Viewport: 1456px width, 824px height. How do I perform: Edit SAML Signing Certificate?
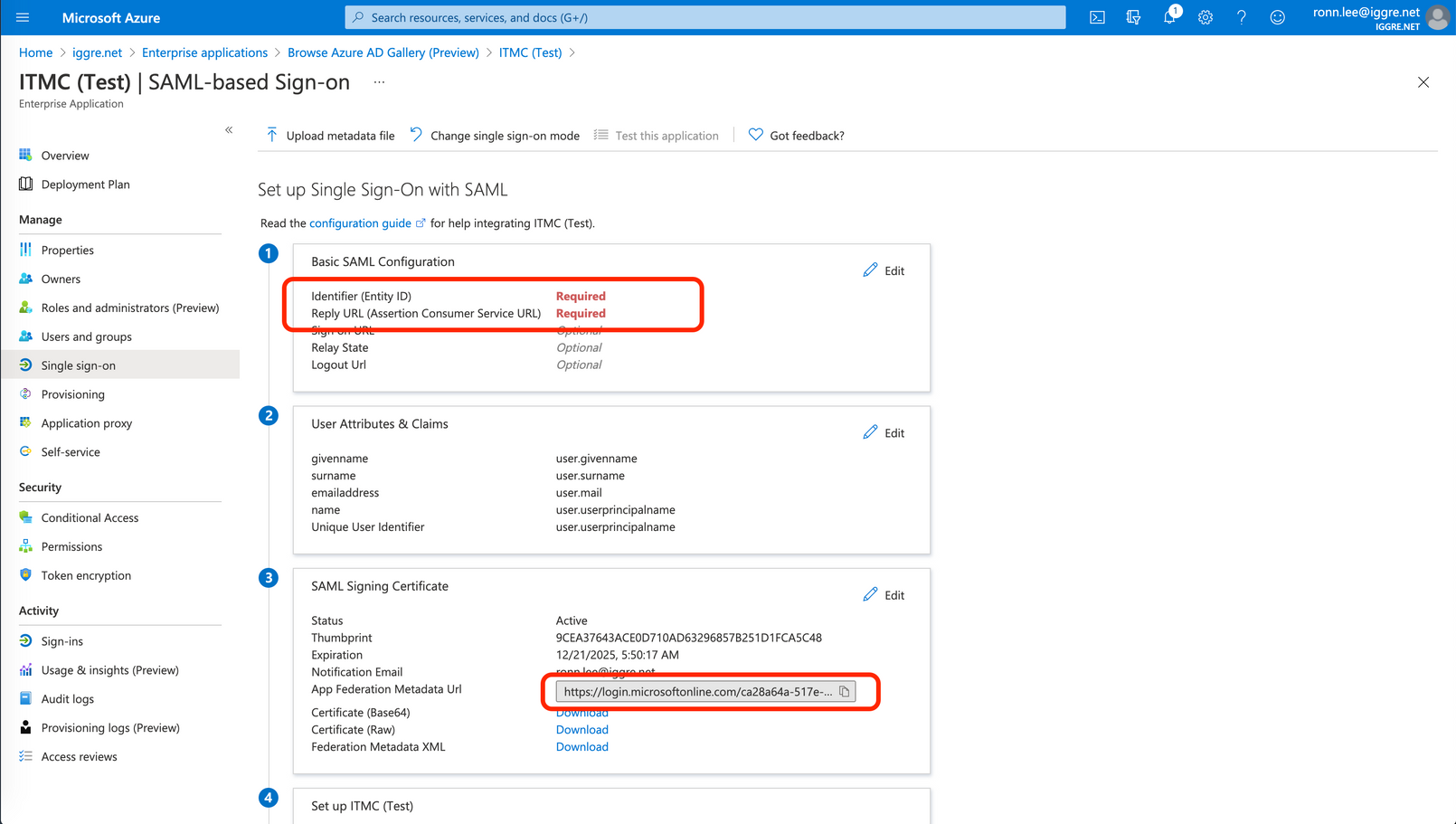point(884,594)
